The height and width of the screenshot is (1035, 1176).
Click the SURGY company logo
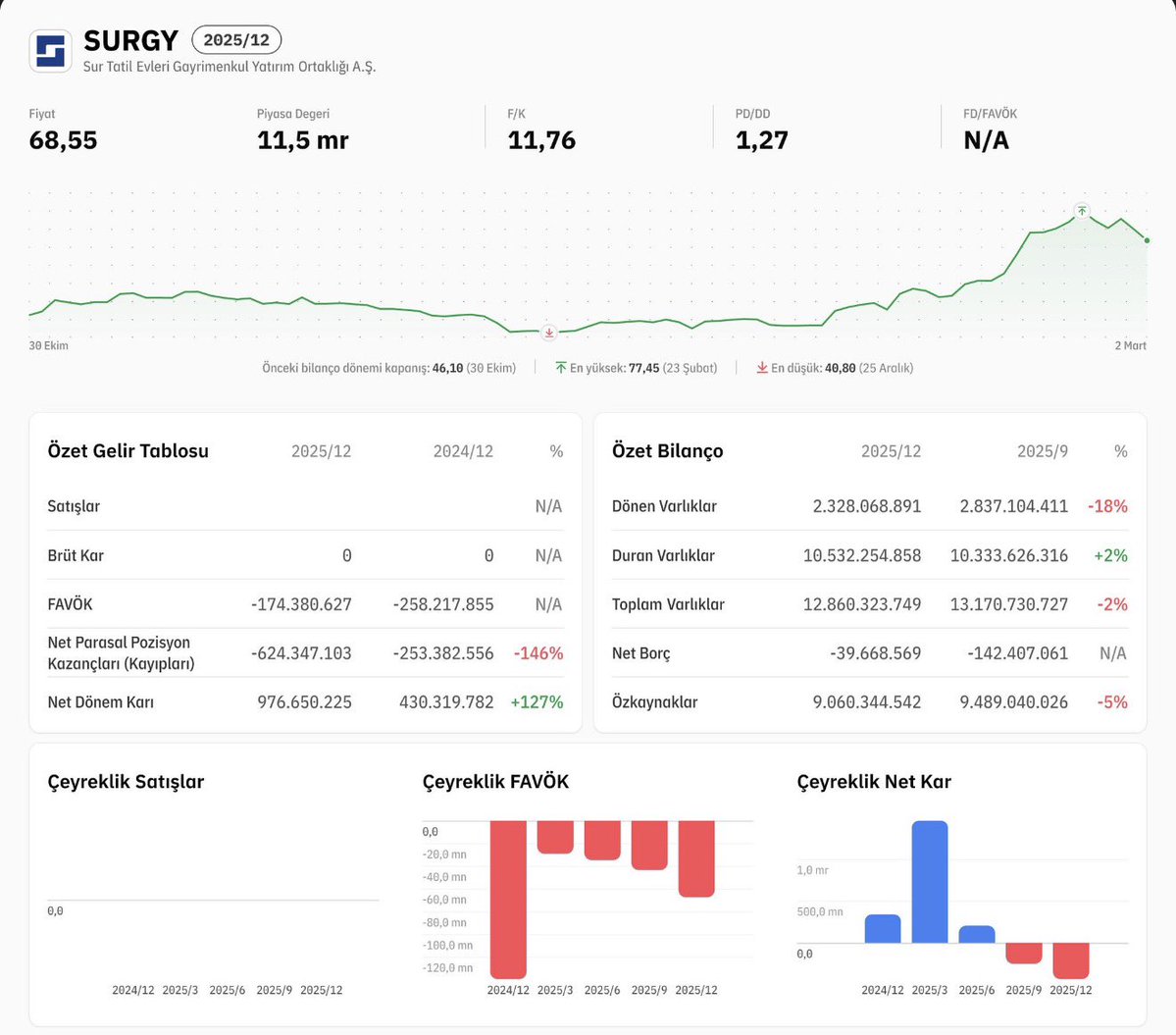pyautogui.click(x=50, y=51)
